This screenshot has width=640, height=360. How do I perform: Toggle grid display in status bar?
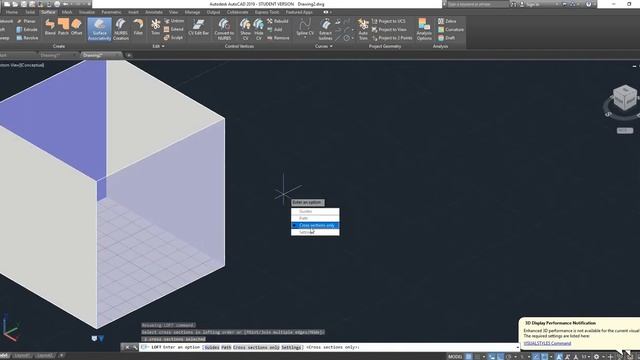(x=469, y=357)
